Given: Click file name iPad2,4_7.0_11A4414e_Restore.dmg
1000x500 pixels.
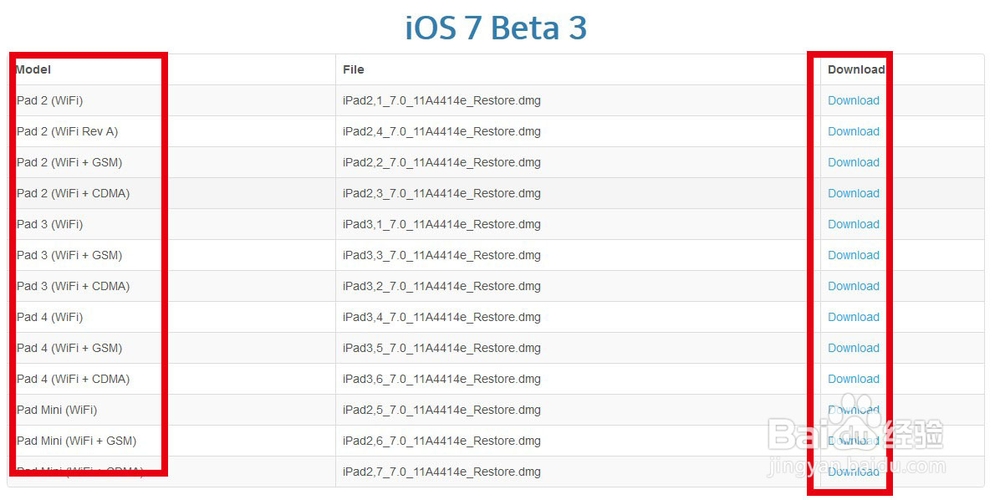Looking at the screenshot, I should coord(441,131).
